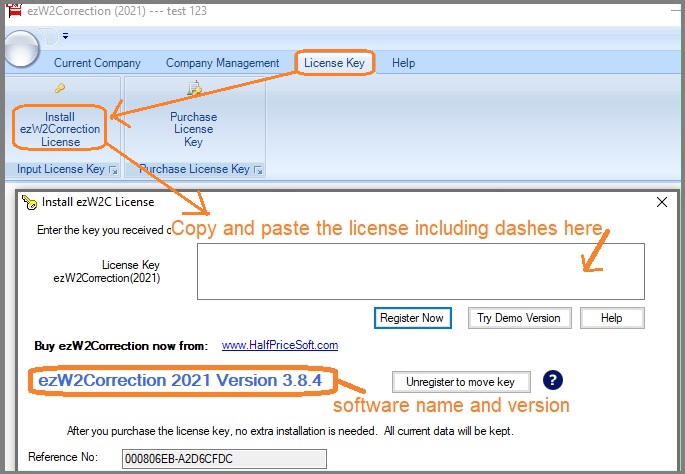Screen dimensions: 685x474
Task: Click inside the License Key text box
Action: [420, 271]
